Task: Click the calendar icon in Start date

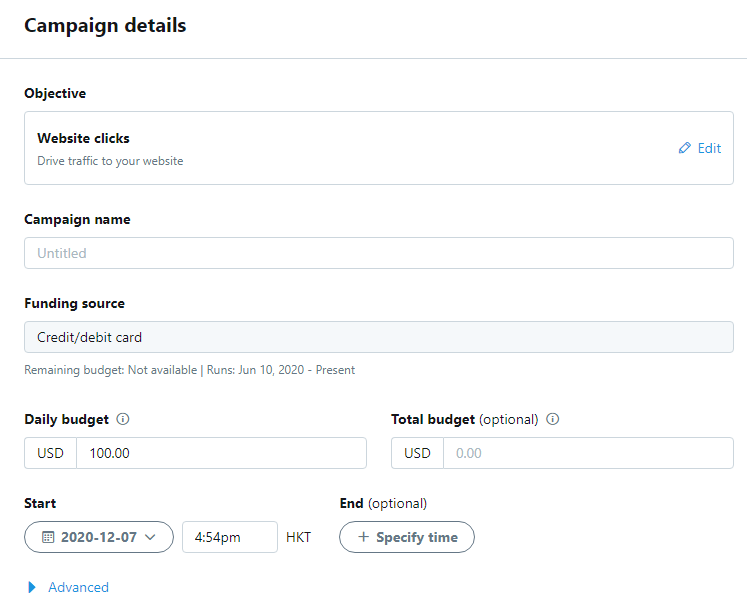Action: [x=47, y=537]
